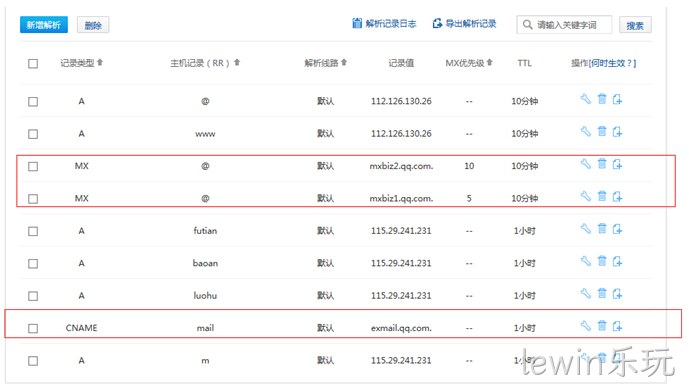The height and width of the screenshot is (391, 689).
Task: Delete the luohu record
Action: [602, 293]
